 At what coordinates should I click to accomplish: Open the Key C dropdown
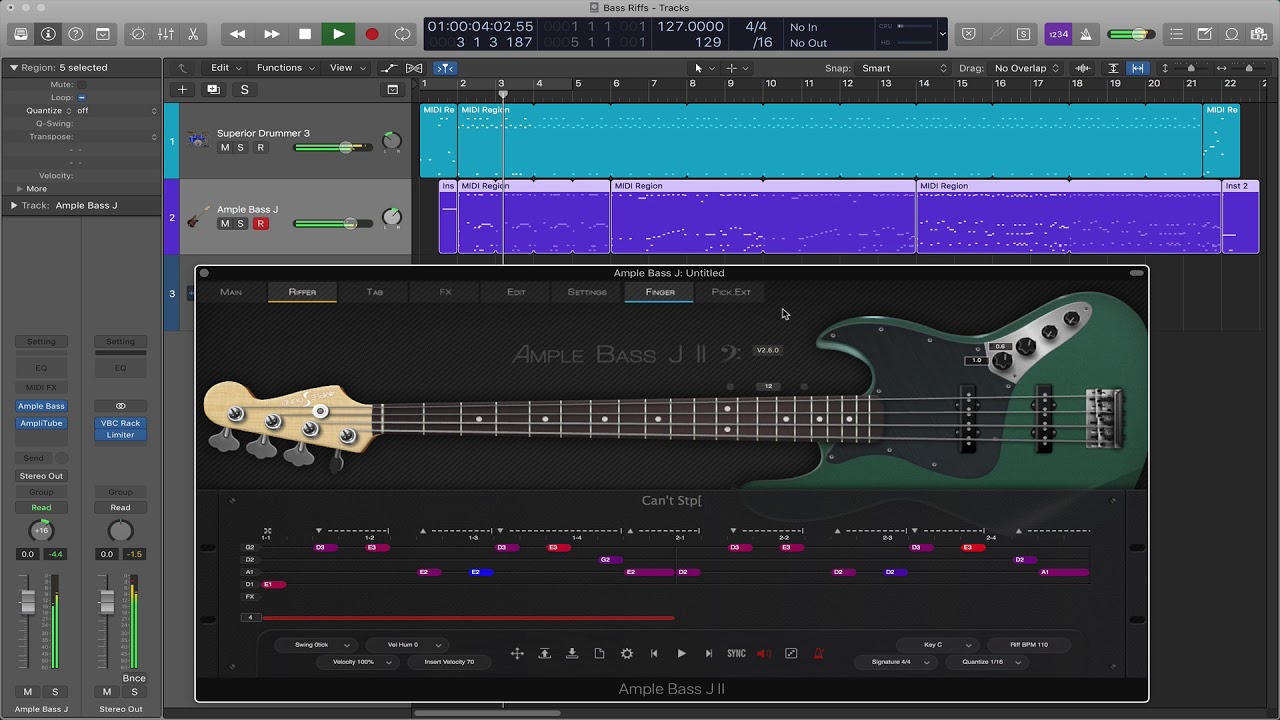937,645
